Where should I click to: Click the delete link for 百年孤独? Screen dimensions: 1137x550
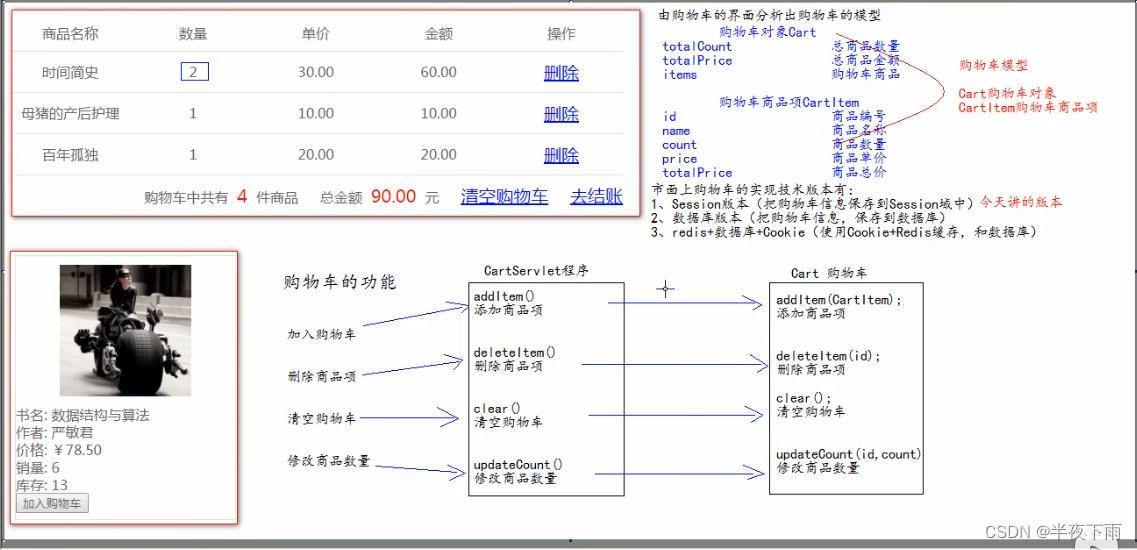tap(561, 155)
